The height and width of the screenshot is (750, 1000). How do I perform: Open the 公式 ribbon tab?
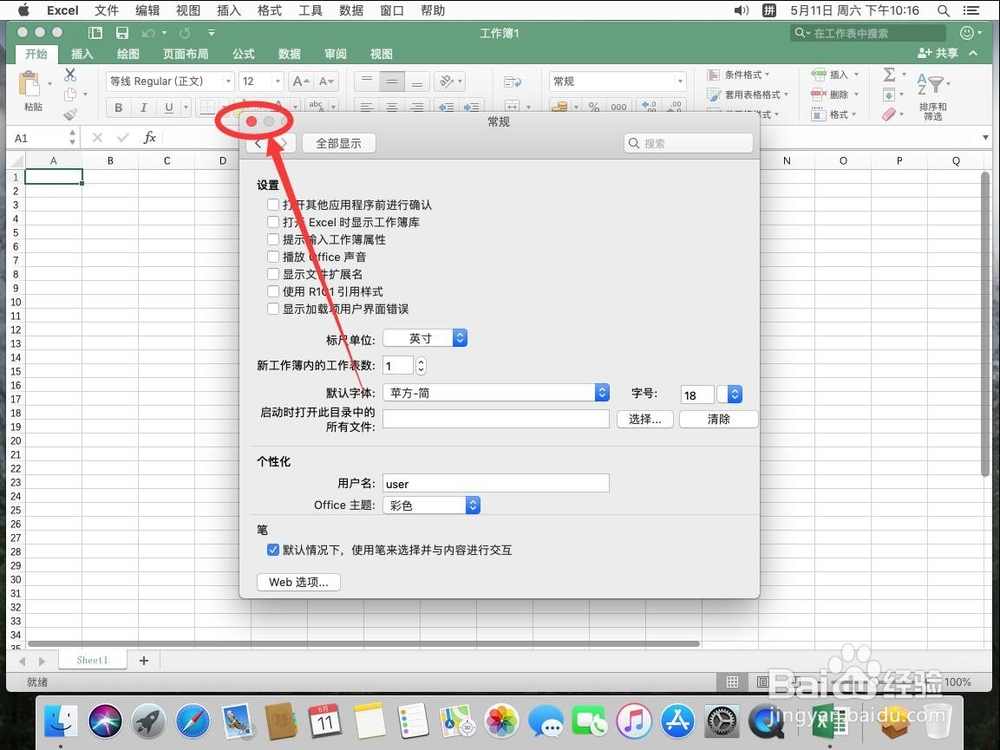[244, 54]
